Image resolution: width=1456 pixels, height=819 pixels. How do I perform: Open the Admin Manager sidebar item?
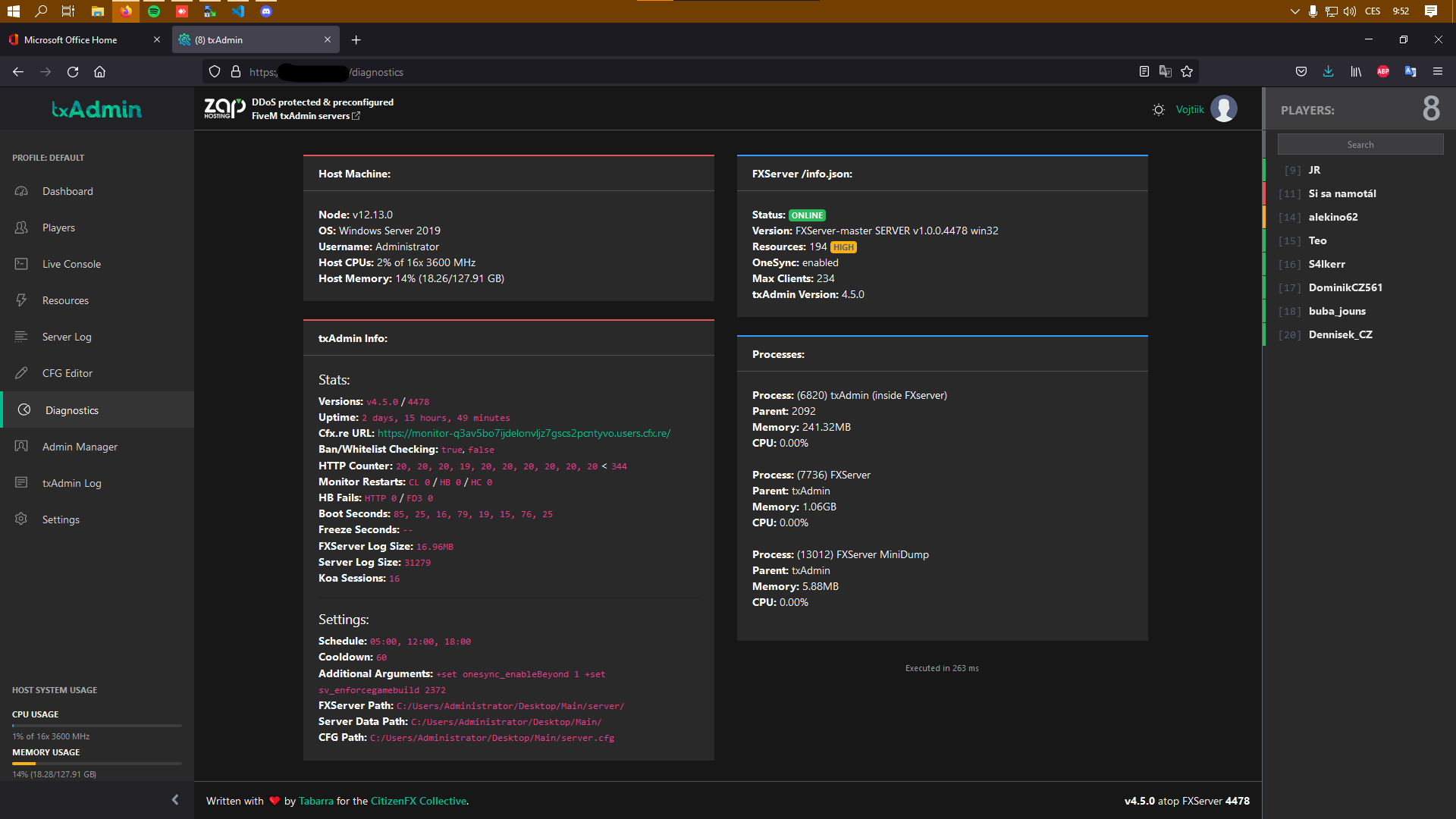(80, 447)
